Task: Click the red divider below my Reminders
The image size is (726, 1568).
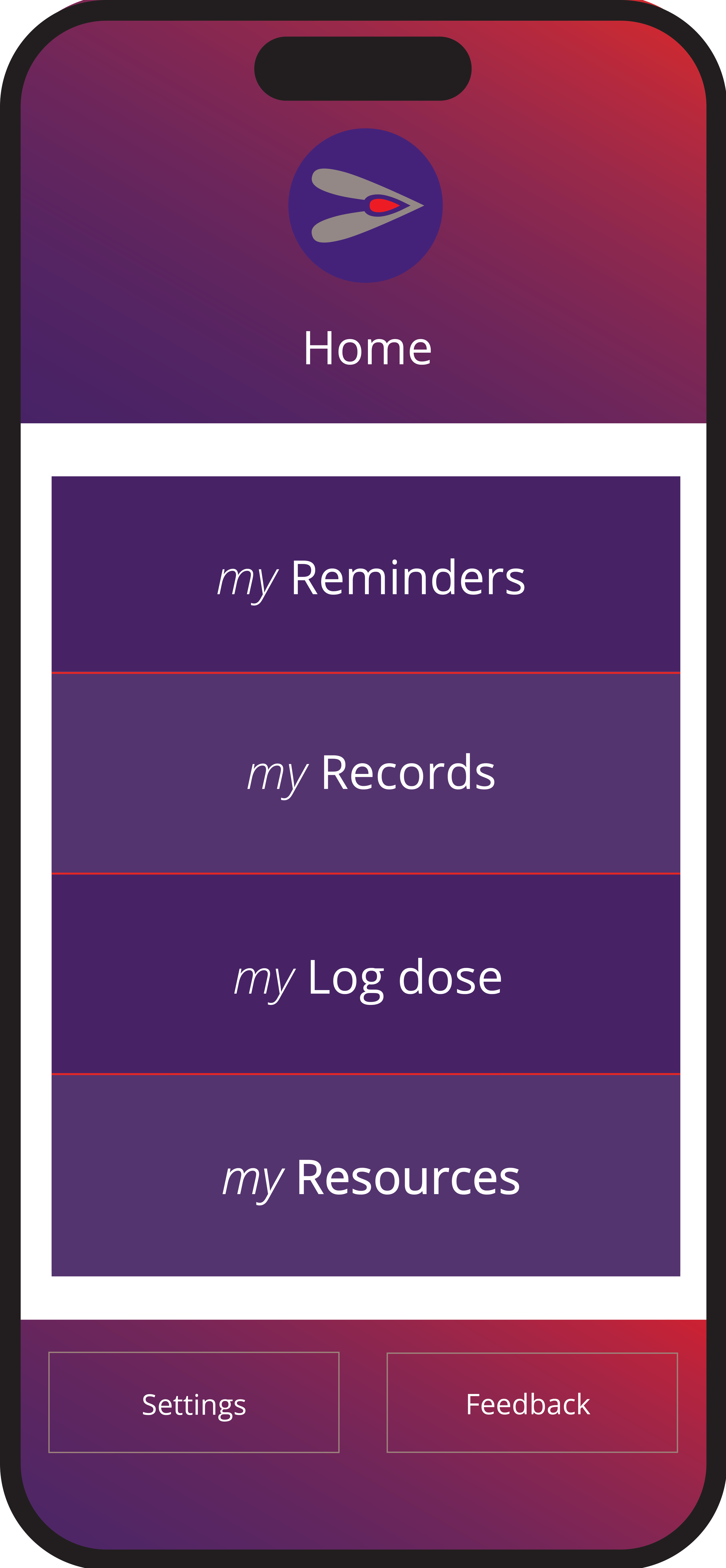Action: [366, 673]
